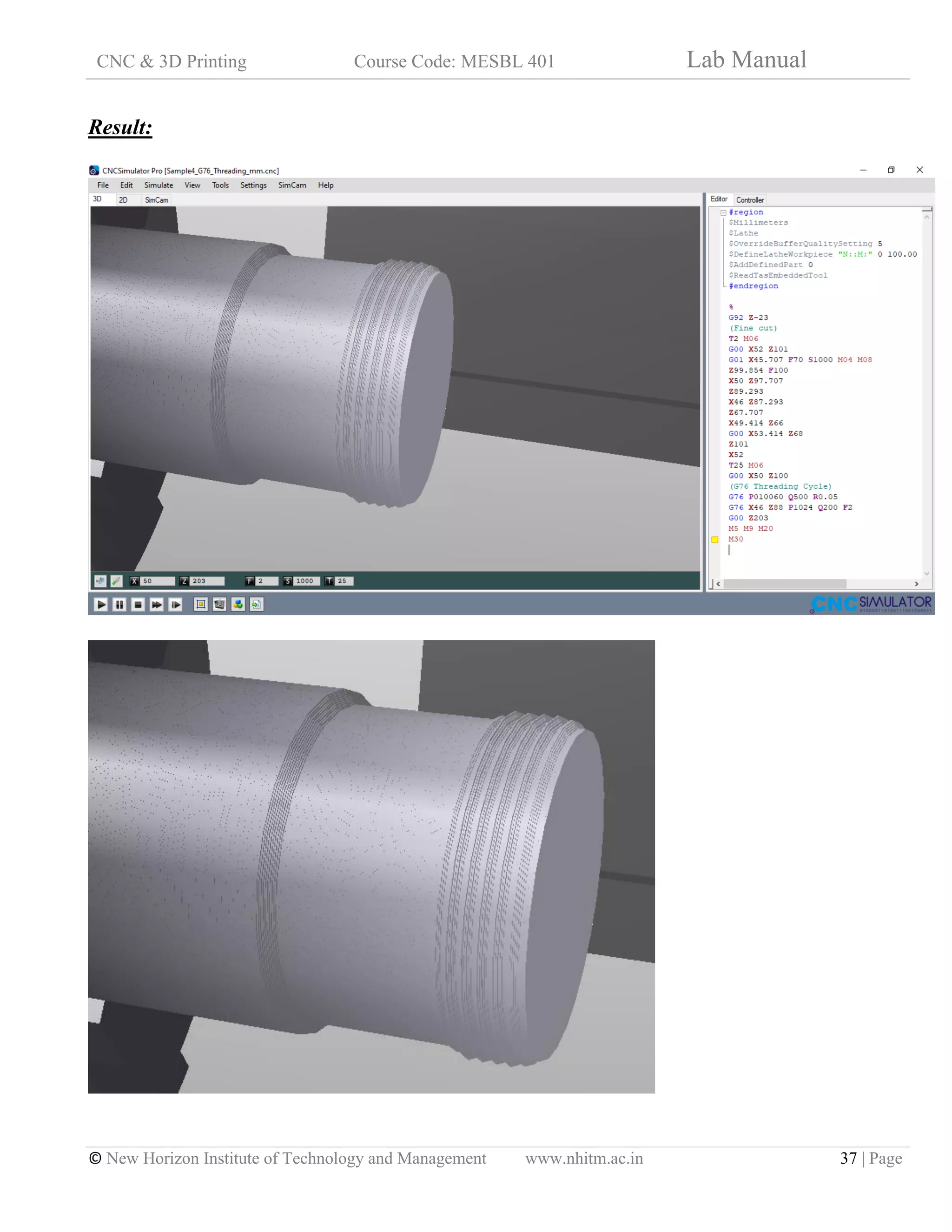Click the T value field showing 25
This screenshot has height=1232, width=952.
pos(344,581)
